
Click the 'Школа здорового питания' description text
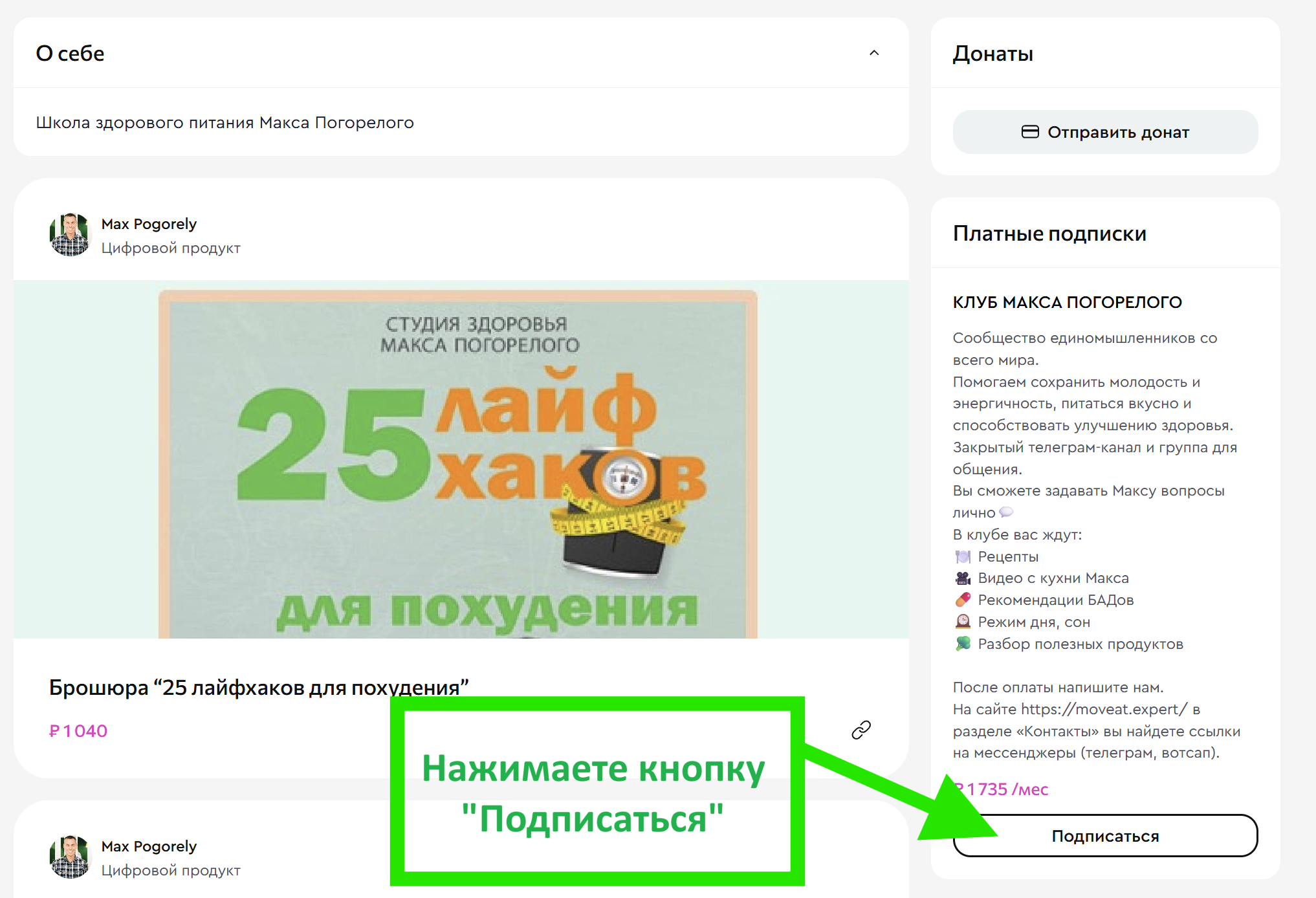225,123
